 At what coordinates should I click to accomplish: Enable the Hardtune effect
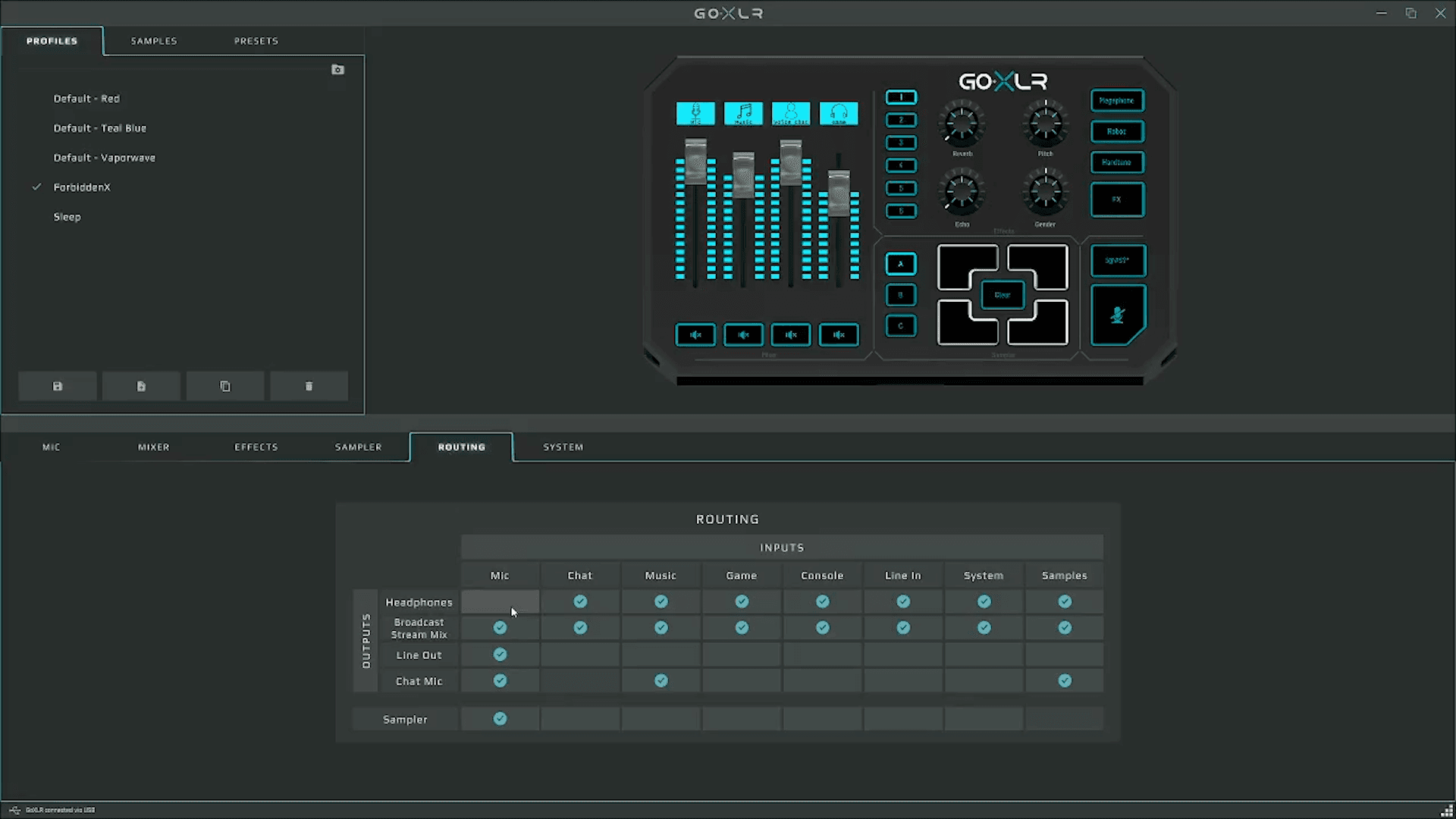pyautogui.click(x=1118, y=162)
